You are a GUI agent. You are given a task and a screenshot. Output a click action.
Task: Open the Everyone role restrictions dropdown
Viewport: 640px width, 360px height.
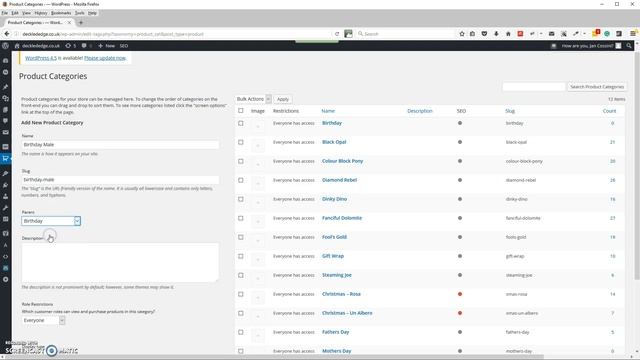pyautogui.click(x=43, y=320)
